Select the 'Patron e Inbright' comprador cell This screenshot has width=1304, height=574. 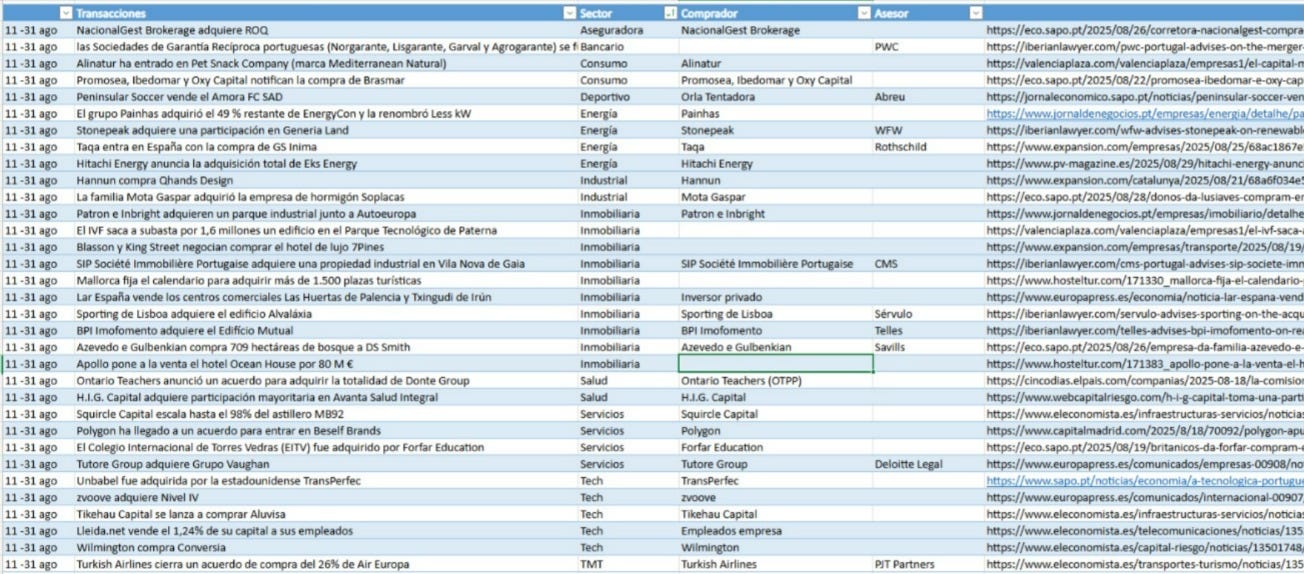[775, 214]
